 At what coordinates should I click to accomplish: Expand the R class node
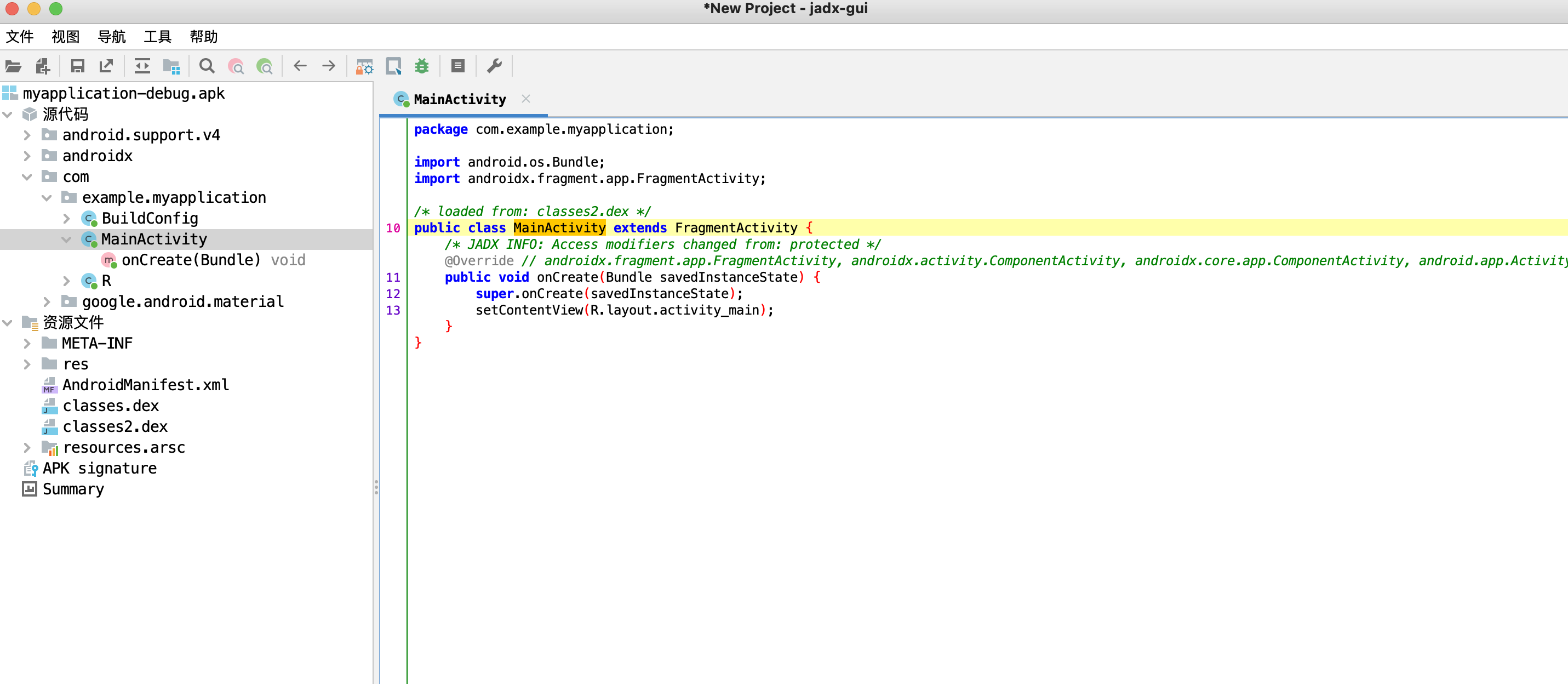point(67,281)
